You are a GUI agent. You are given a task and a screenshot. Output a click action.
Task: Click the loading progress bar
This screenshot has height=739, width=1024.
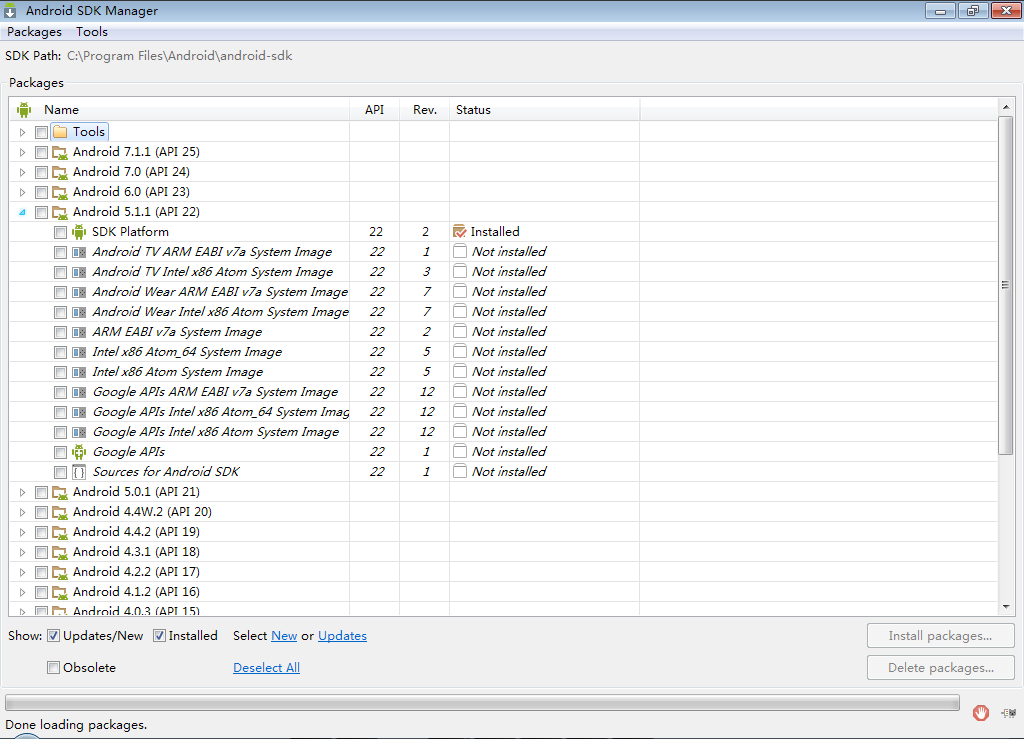[x=482, y=702]
